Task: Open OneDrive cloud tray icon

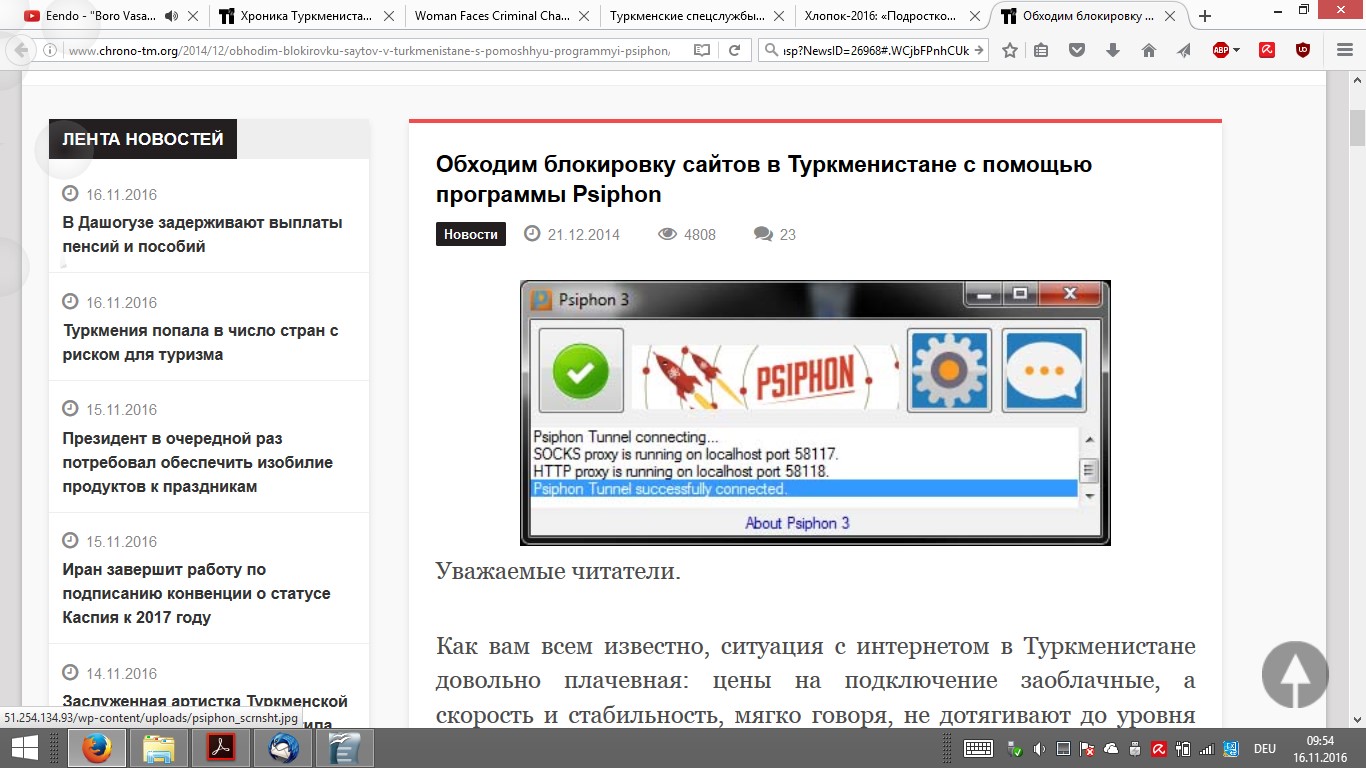Action: 1111,748
